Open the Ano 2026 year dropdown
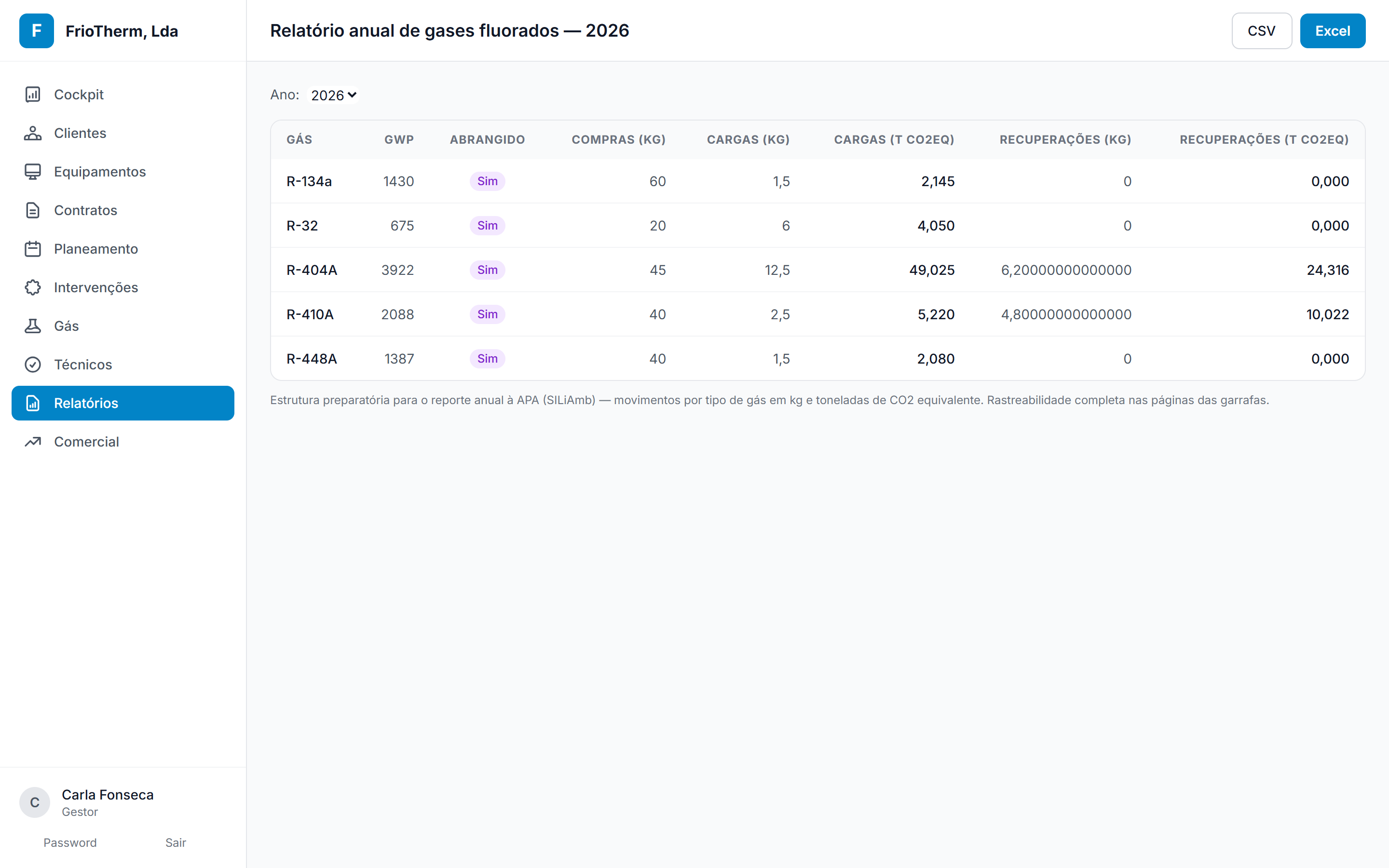 [x=333, y=95]
